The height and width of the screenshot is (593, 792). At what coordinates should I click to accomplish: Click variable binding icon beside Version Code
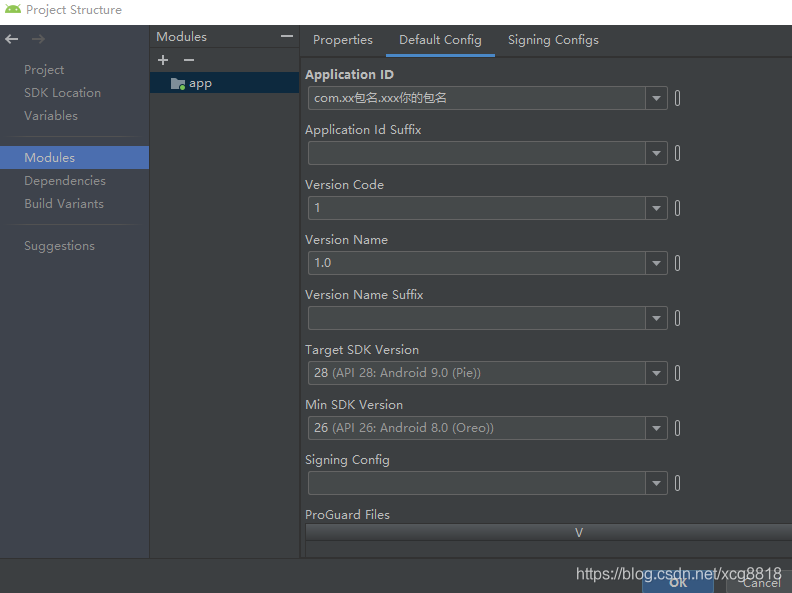(x=677, y=208)
